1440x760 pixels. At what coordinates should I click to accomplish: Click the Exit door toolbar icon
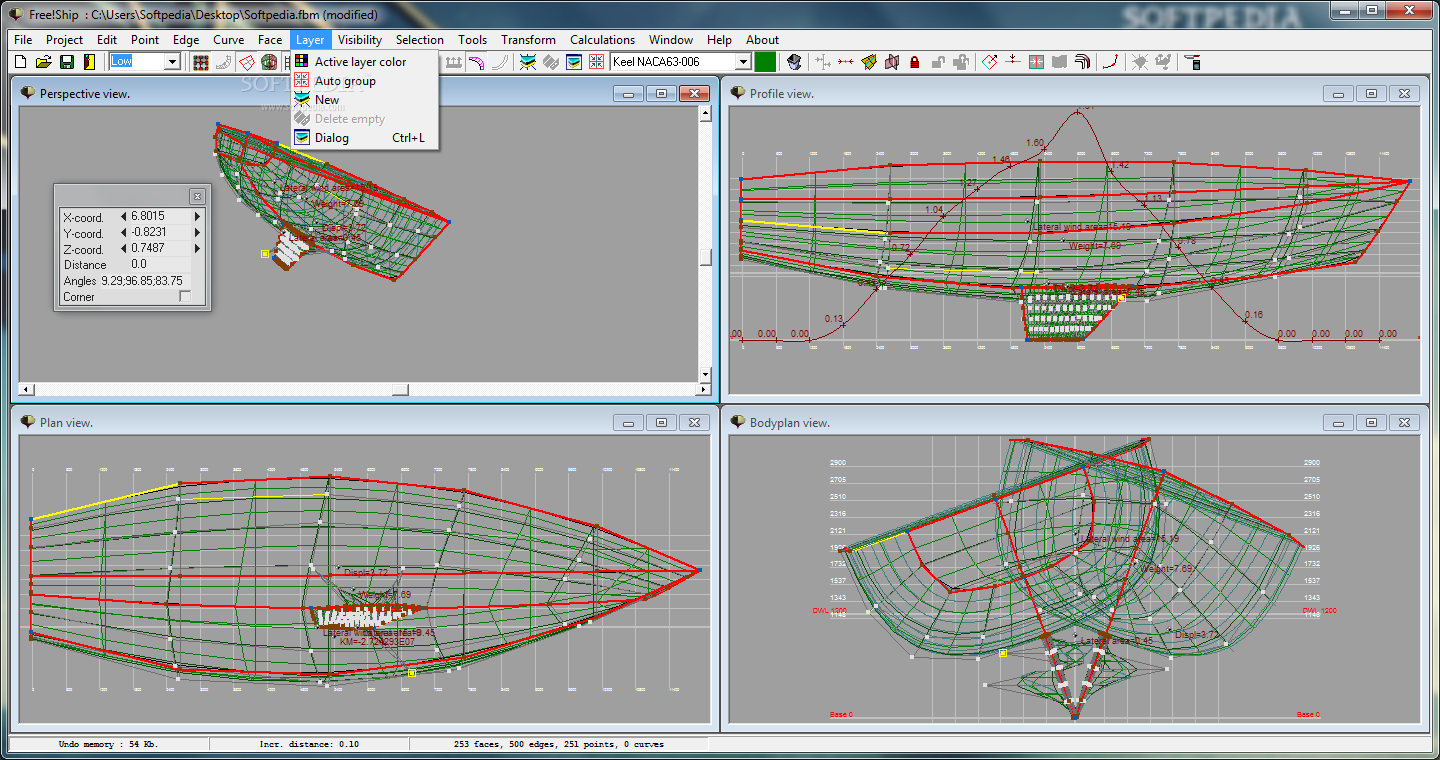pyautogui.click(x=89, y=62)
